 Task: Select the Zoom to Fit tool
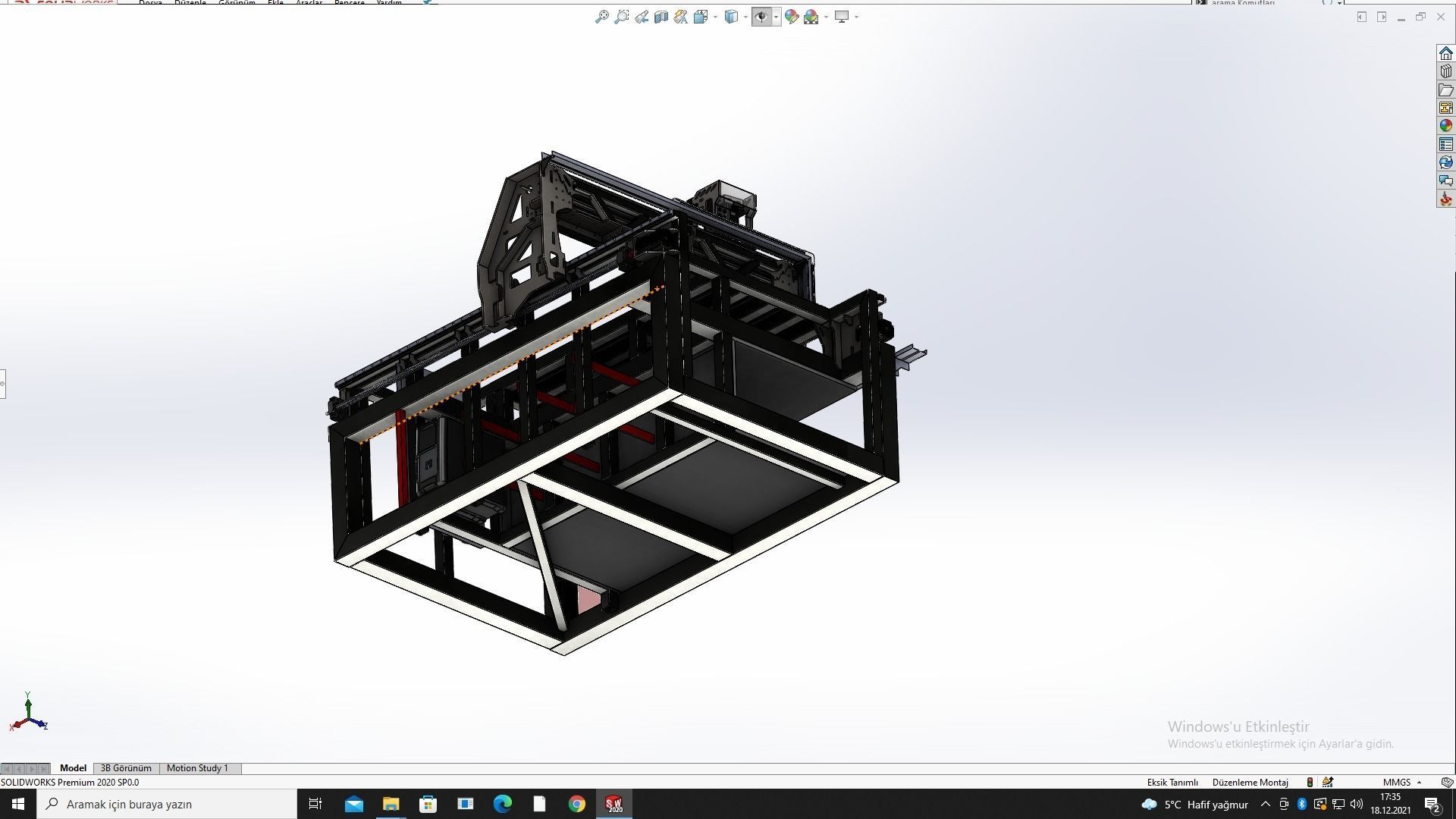click(603, 17)
